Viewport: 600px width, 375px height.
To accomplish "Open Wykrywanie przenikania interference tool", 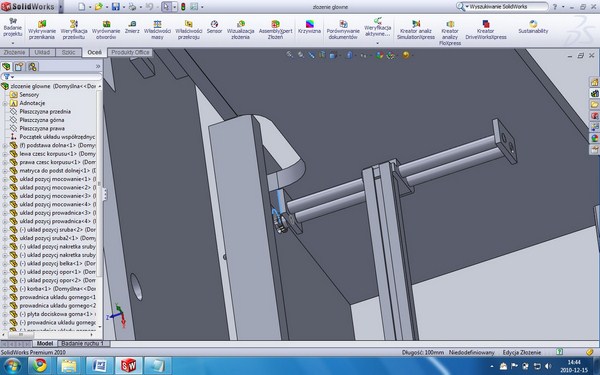I will click(x=42, y=30).
